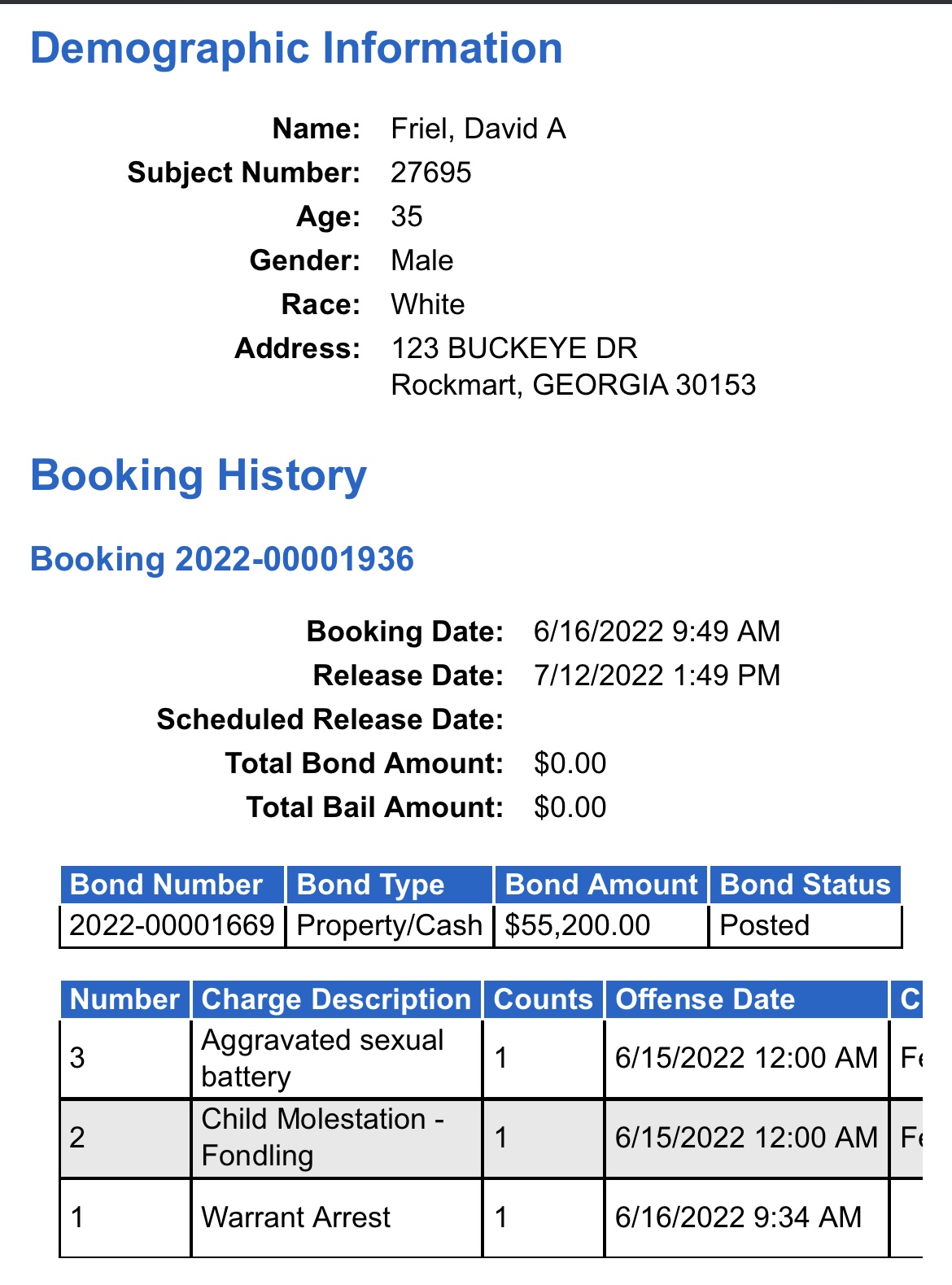
Task: Click the Bond Type column header
Action: [x=390, y=885]
